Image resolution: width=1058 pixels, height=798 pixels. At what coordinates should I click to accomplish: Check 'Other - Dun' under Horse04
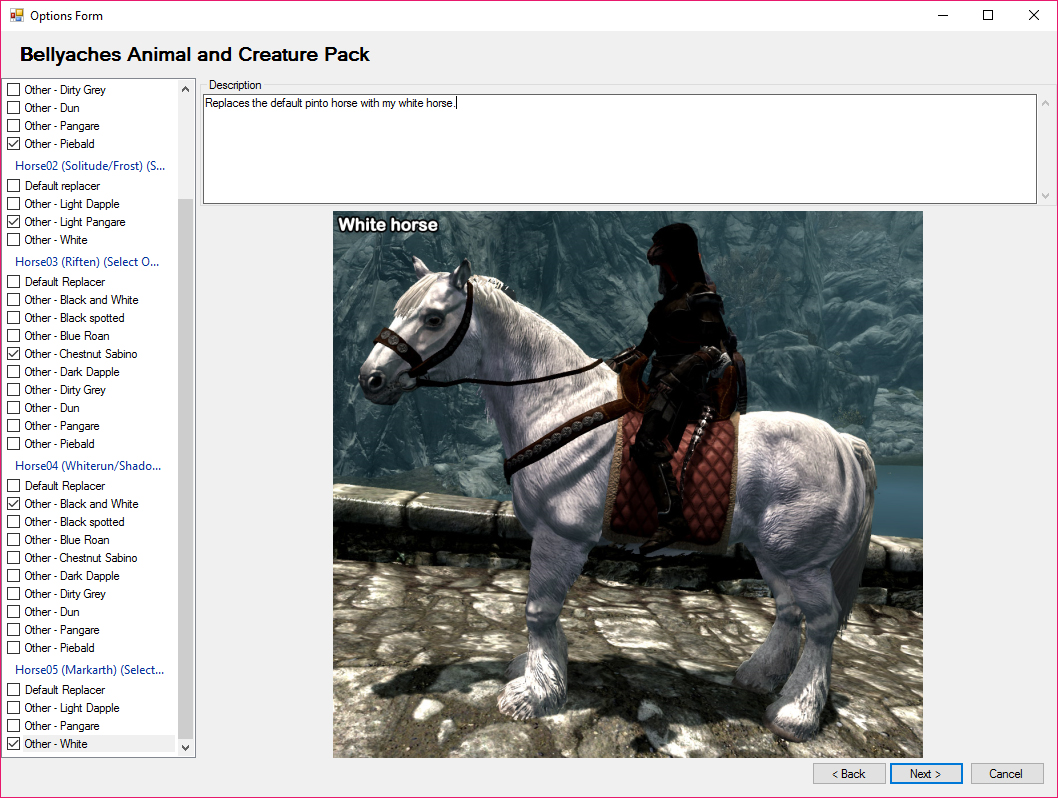pos(13,612)
